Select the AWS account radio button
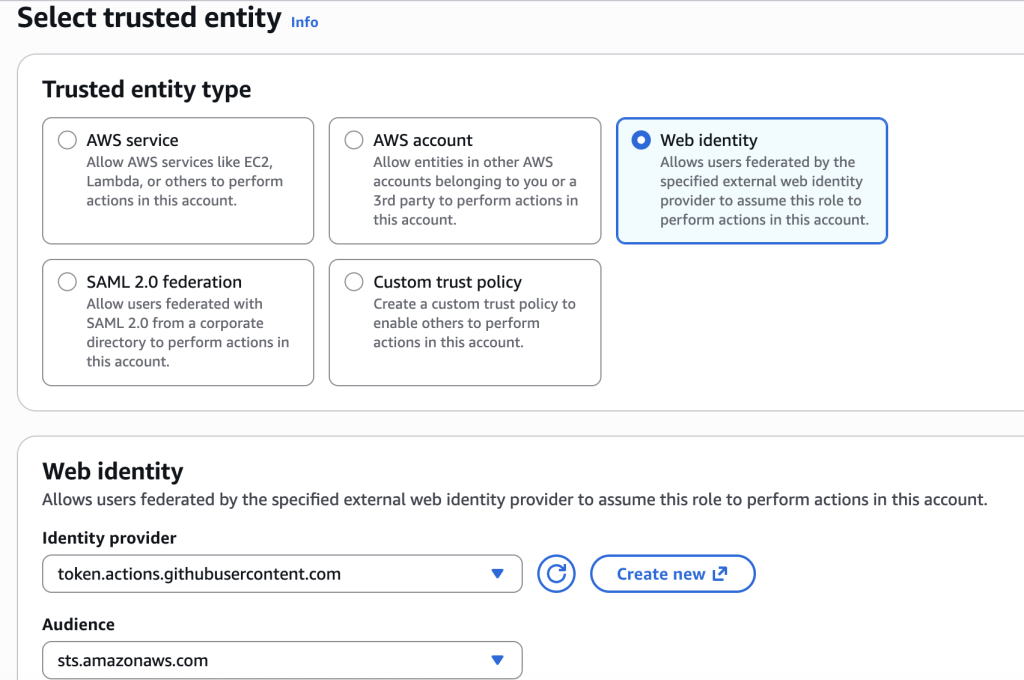The image size is (1024, 680). tap(354, 140)
